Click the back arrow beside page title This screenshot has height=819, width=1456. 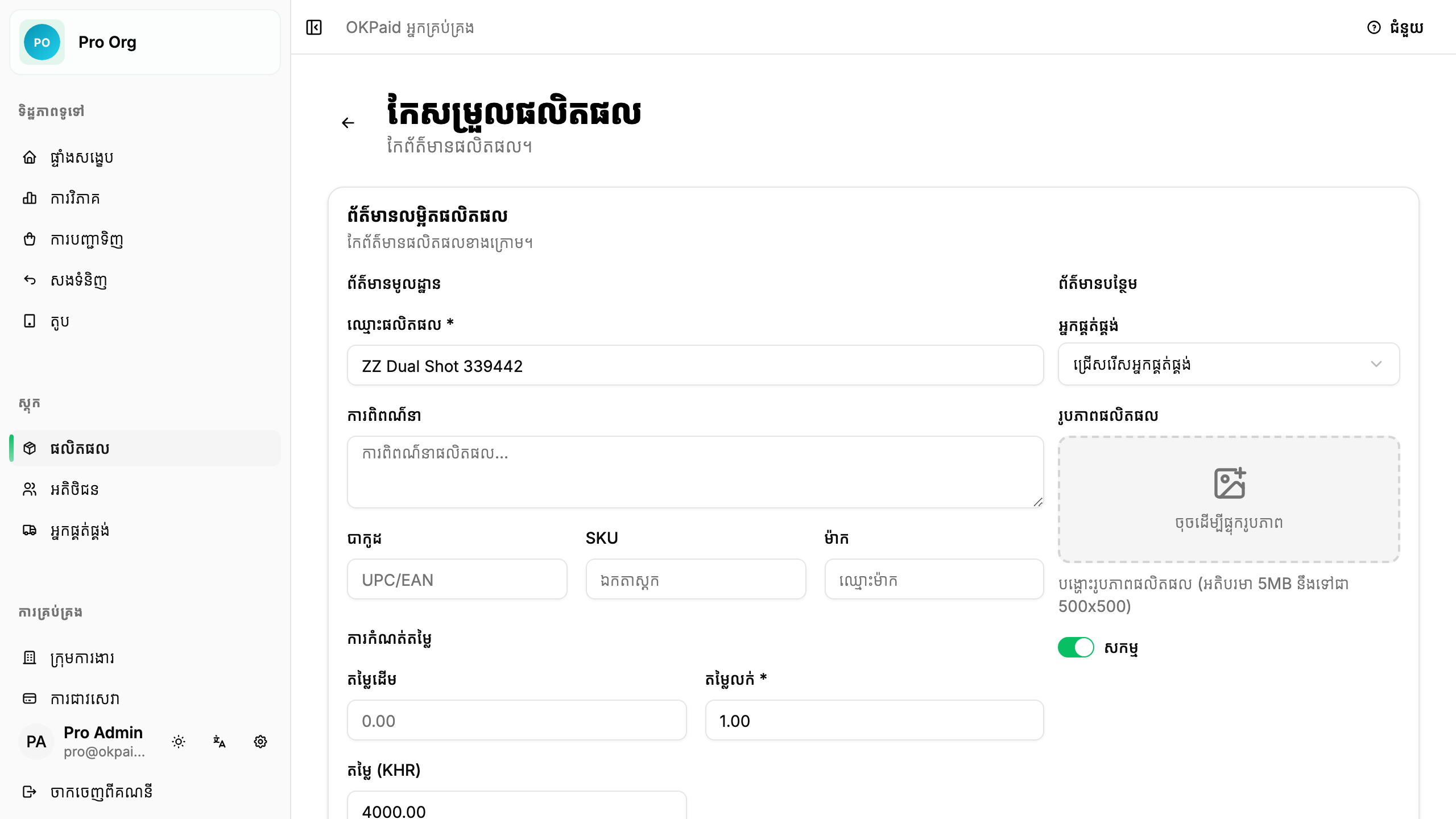(x=348, y=123)
